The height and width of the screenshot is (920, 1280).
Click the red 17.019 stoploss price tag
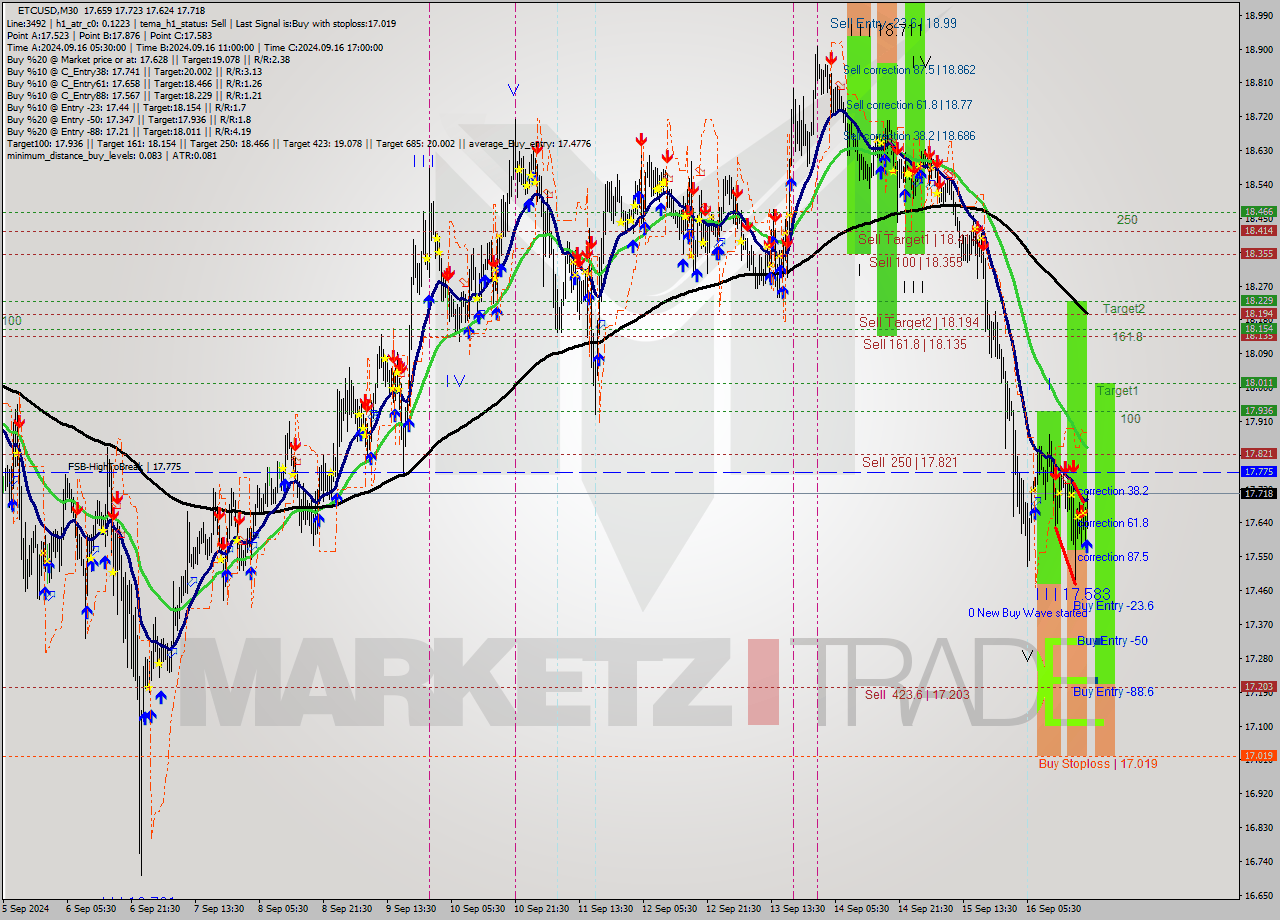coord(1258,756)
